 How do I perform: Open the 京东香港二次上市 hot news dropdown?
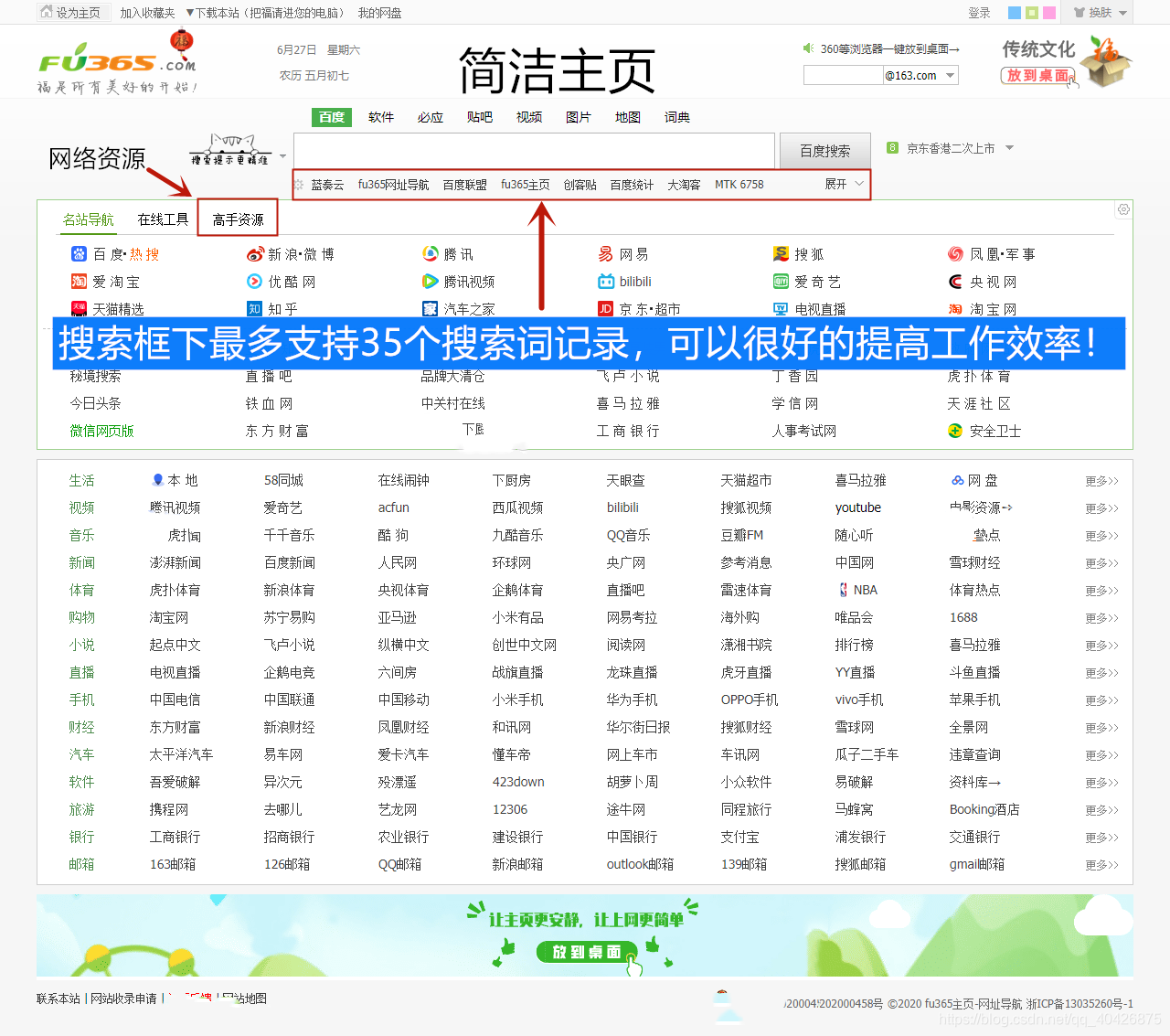tap(1009, 147)
